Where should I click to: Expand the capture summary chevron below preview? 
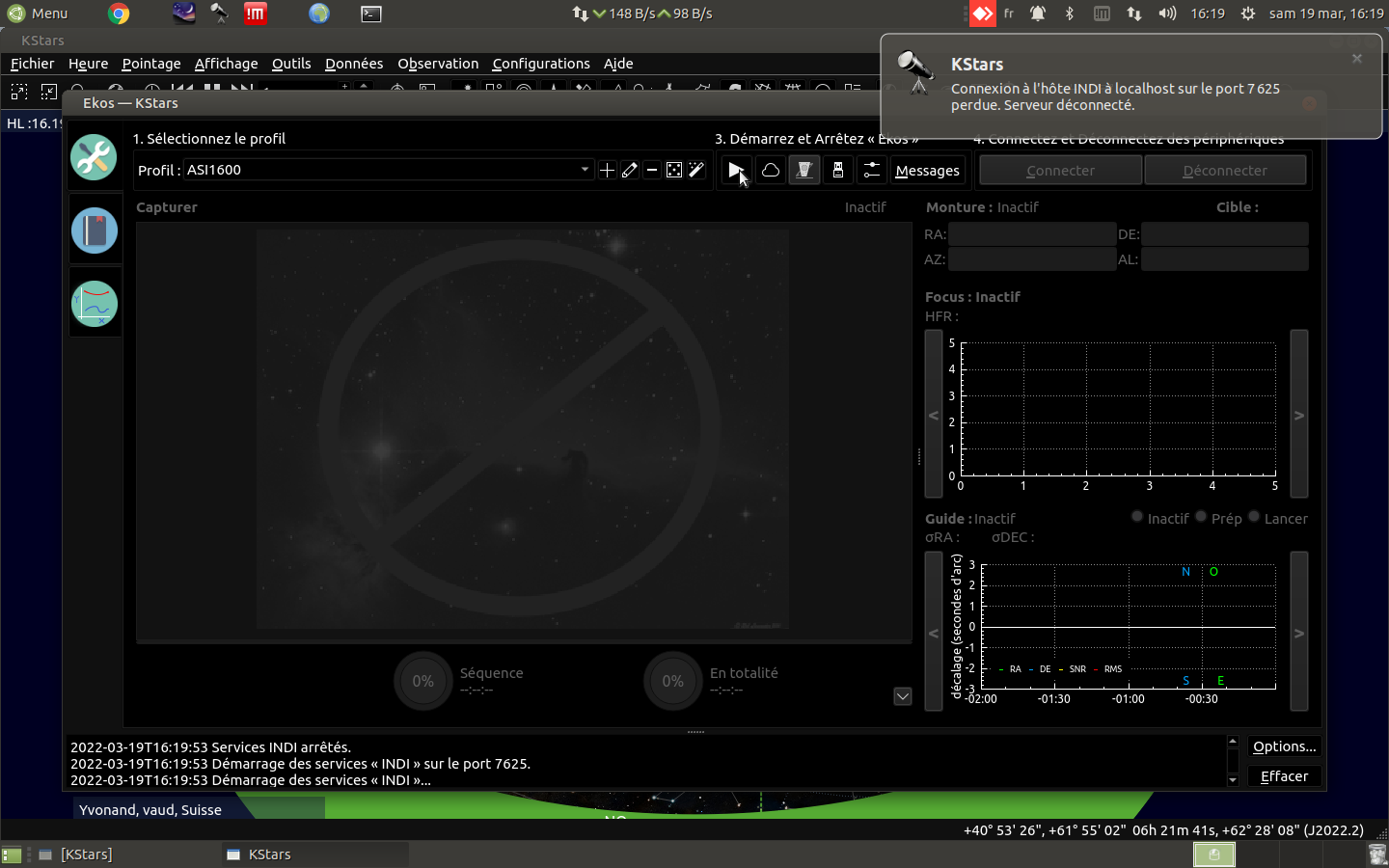pos(903,696)
